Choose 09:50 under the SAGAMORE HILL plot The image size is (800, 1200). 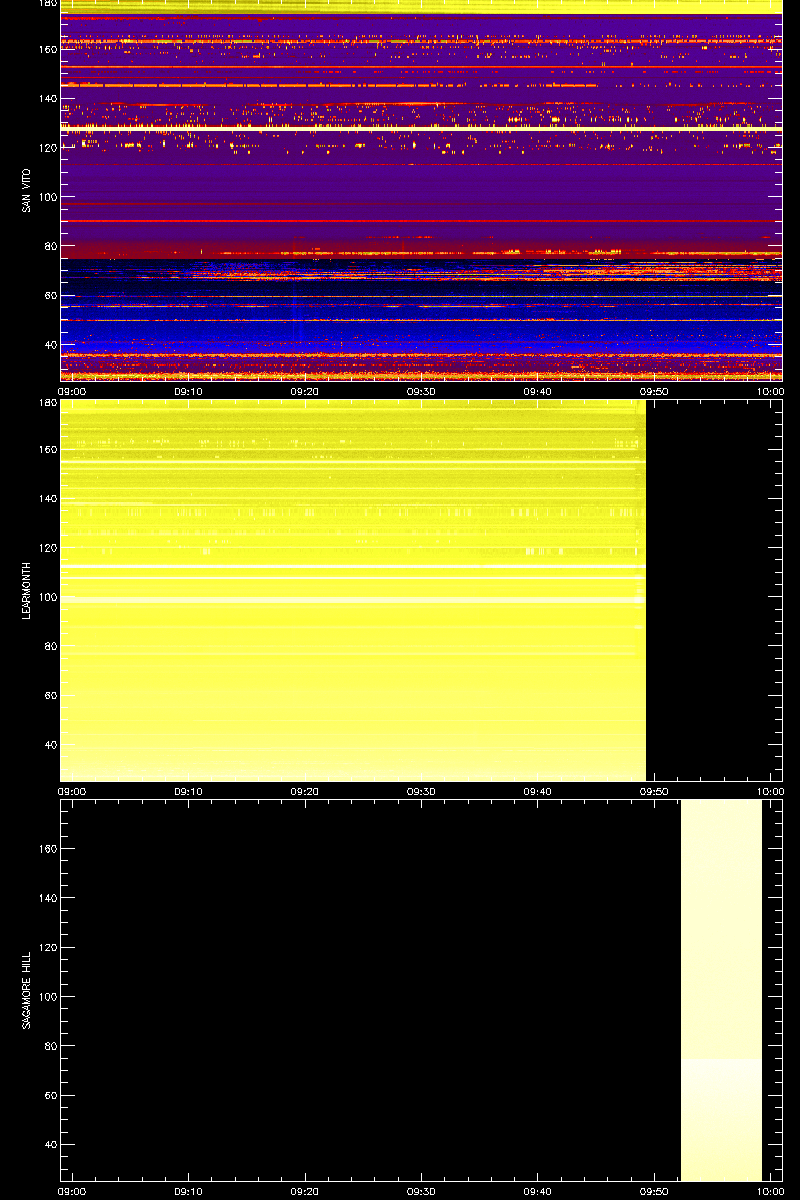[654, 1192]
